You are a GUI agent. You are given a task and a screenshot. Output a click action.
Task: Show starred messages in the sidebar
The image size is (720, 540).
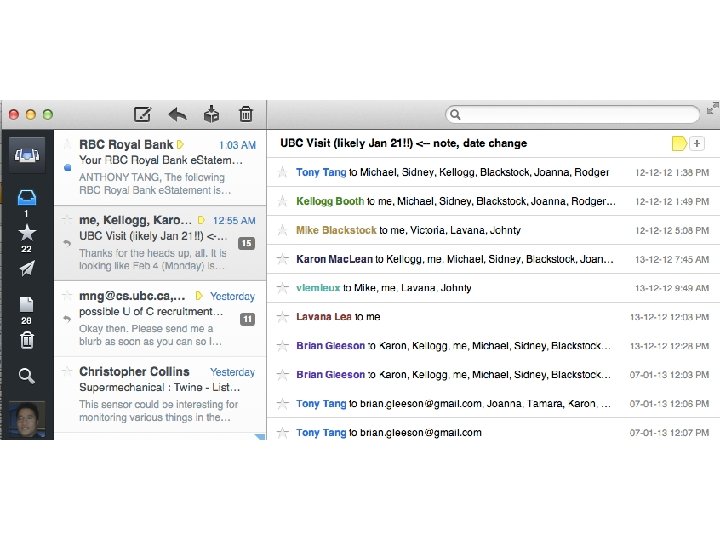27,233
